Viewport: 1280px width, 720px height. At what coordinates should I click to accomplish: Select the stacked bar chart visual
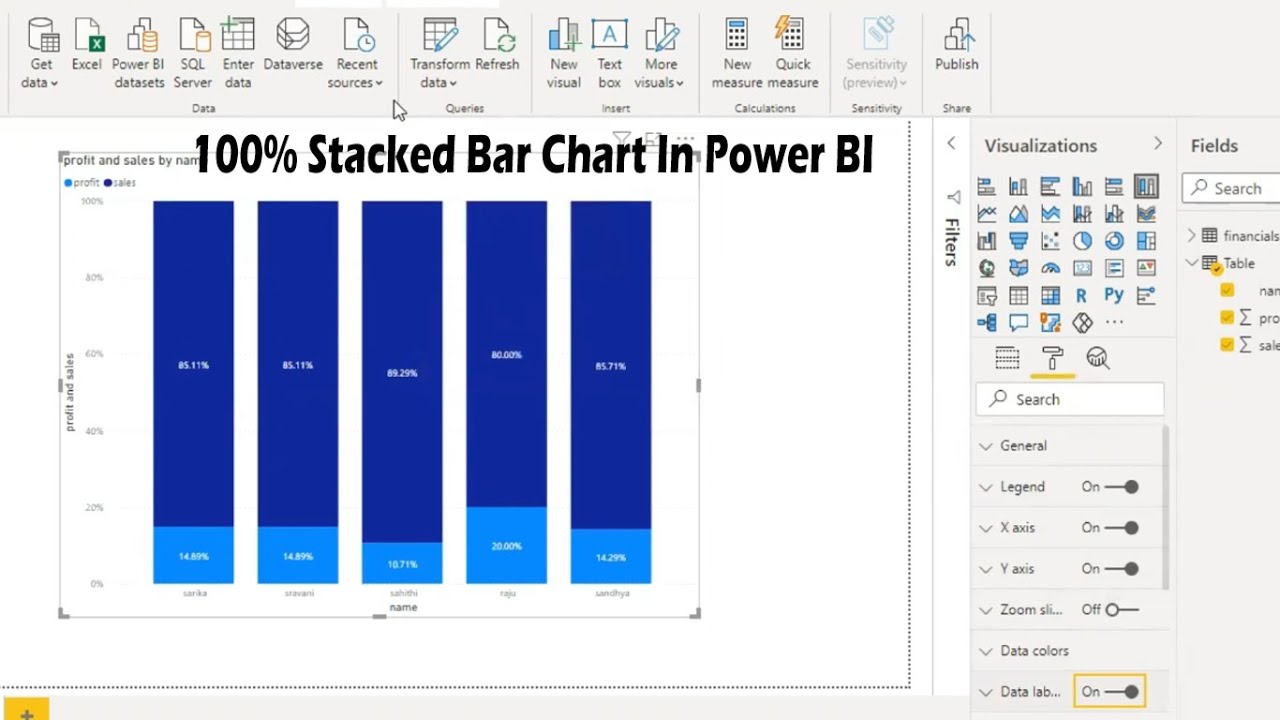tap(987, 187)
